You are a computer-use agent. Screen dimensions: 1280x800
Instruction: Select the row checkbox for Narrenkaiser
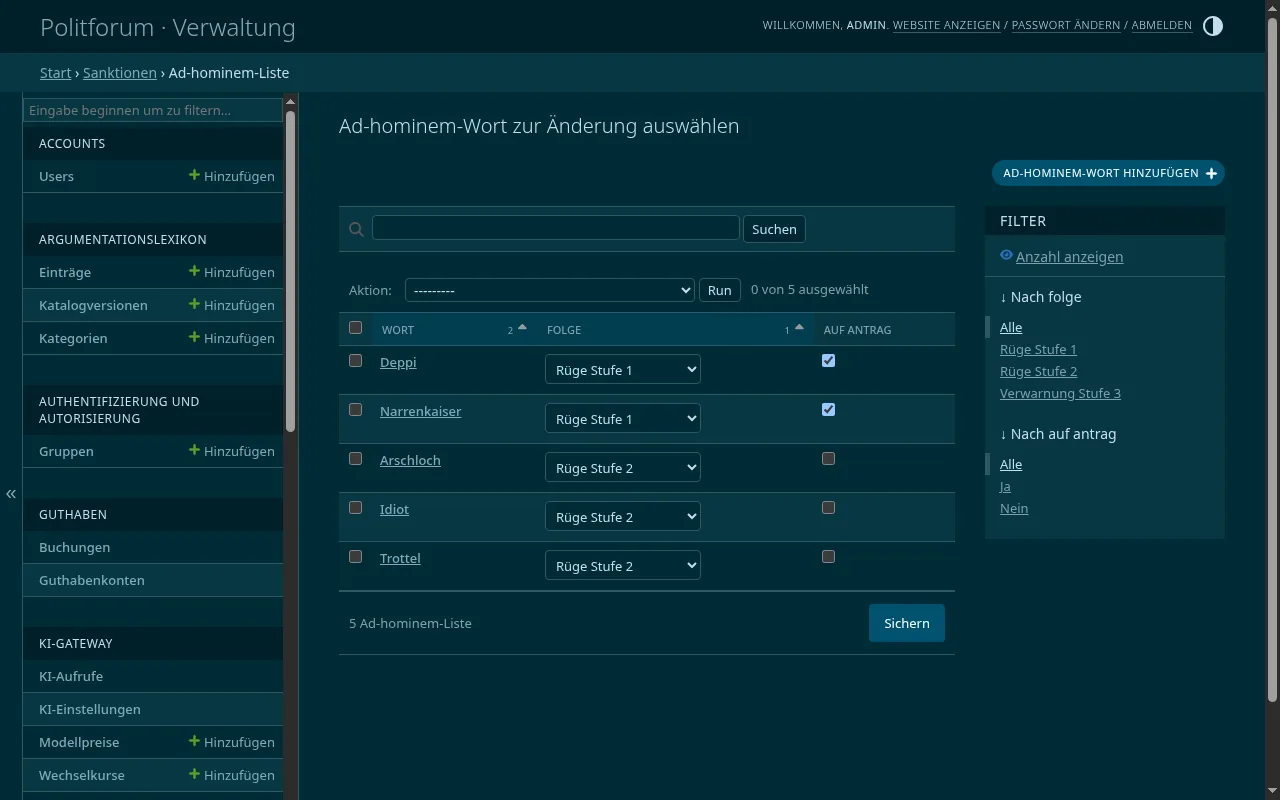(355, 409)
